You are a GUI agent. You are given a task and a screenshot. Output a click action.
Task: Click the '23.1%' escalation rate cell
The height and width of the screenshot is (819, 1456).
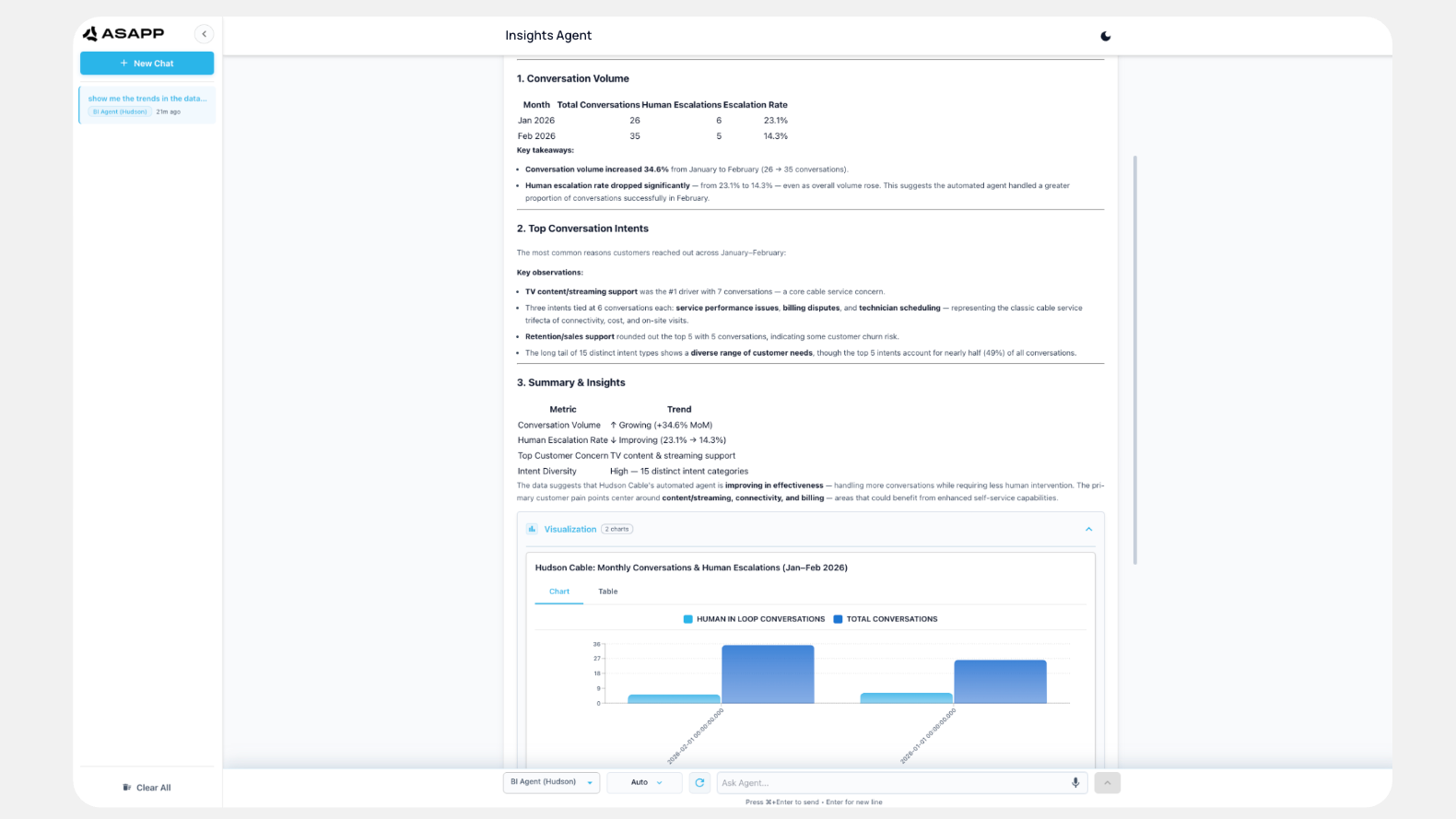(776, 121)
